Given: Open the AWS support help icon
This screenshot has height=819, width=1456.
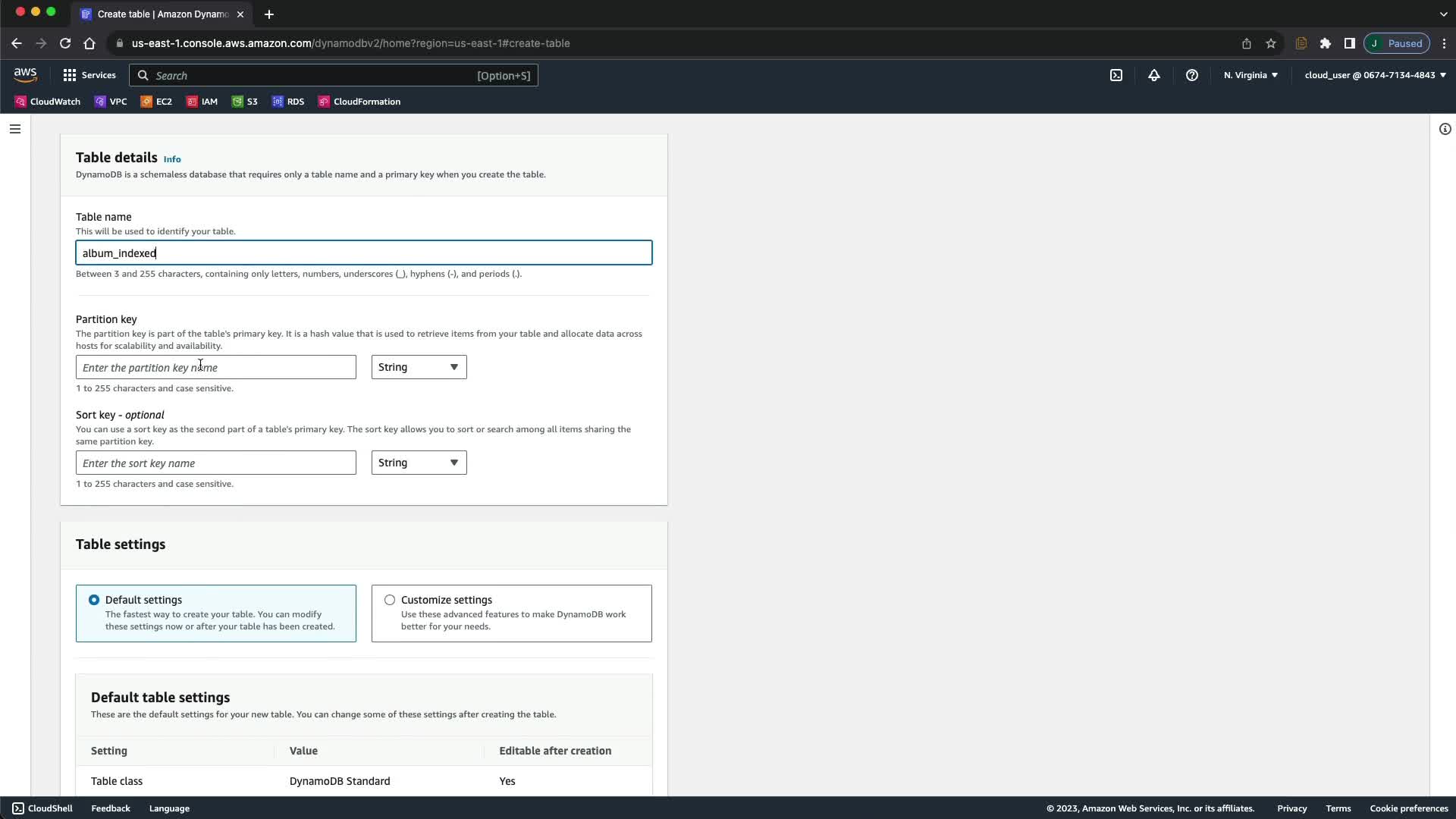Looking at the screenshot, I should [x=1191, y=75].
